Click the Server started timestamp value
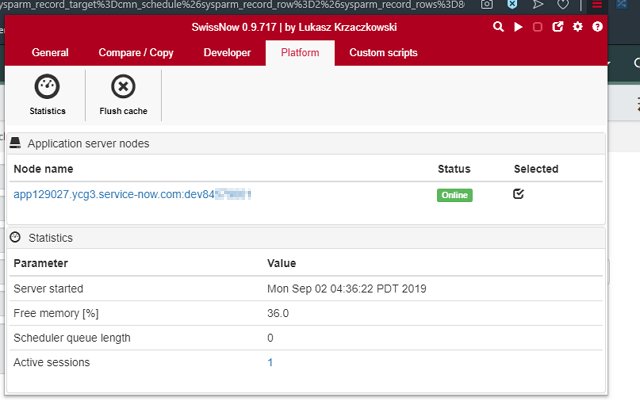This screenshot has width=640, height=400. pyautogui.click(x=347, y=289)
